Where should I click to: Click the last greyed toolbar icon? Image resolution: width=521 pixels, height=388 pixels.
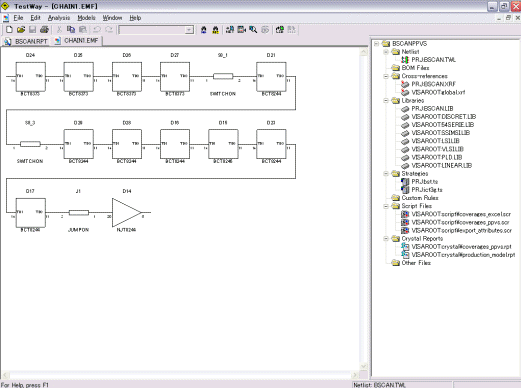291,30
